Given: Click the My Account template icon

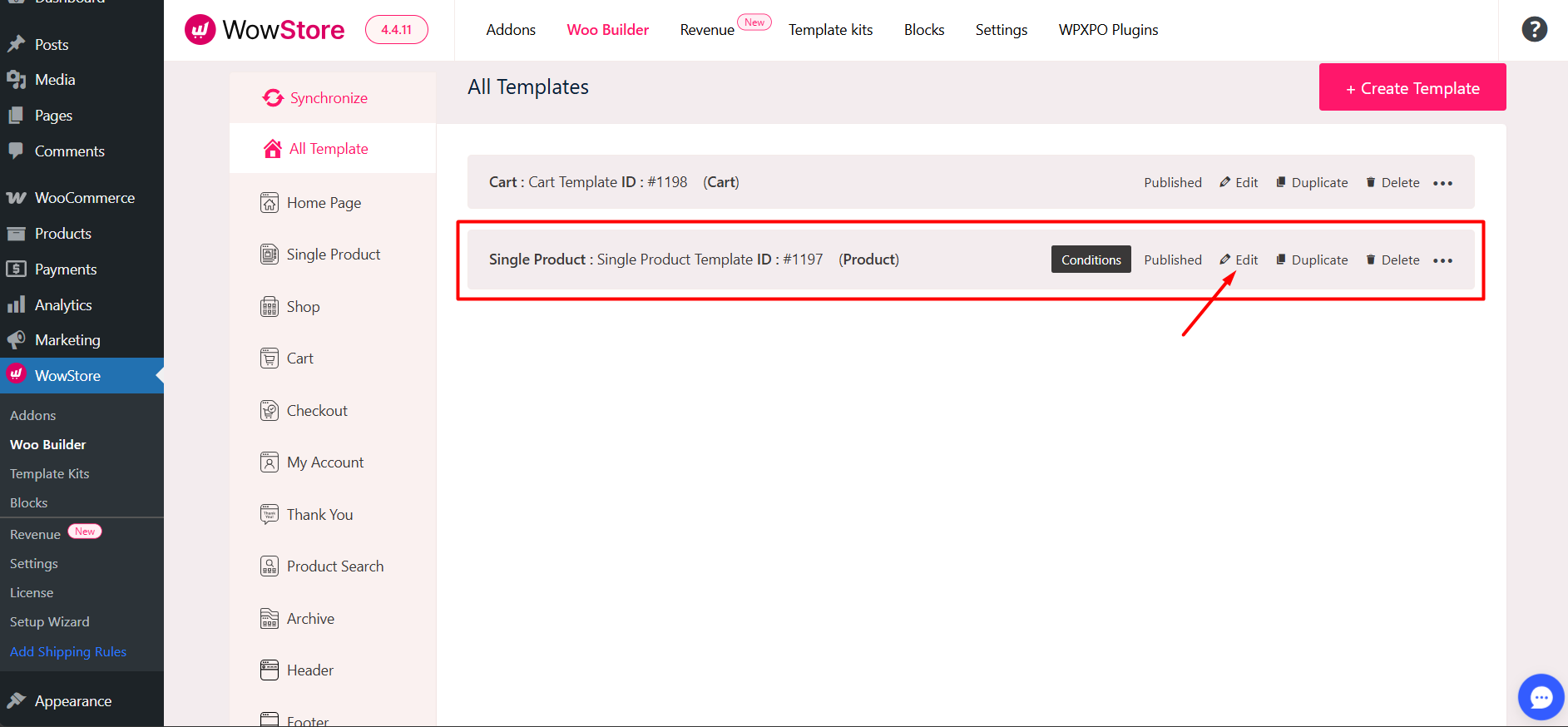Looking at the screenshot, I should (x=270, y=462).
